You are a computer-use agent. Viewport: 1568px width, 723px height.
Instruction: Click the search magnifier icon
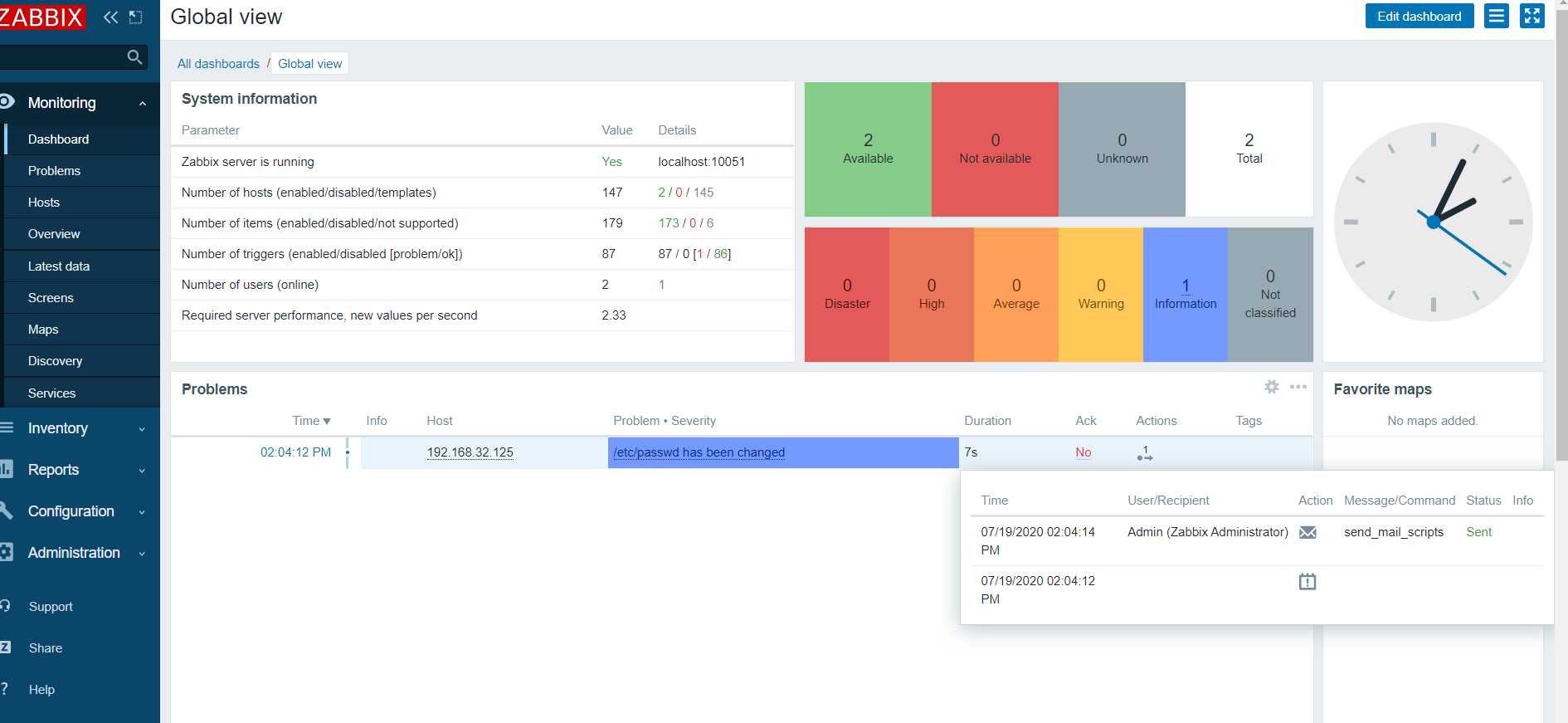[x=134, y=57]
